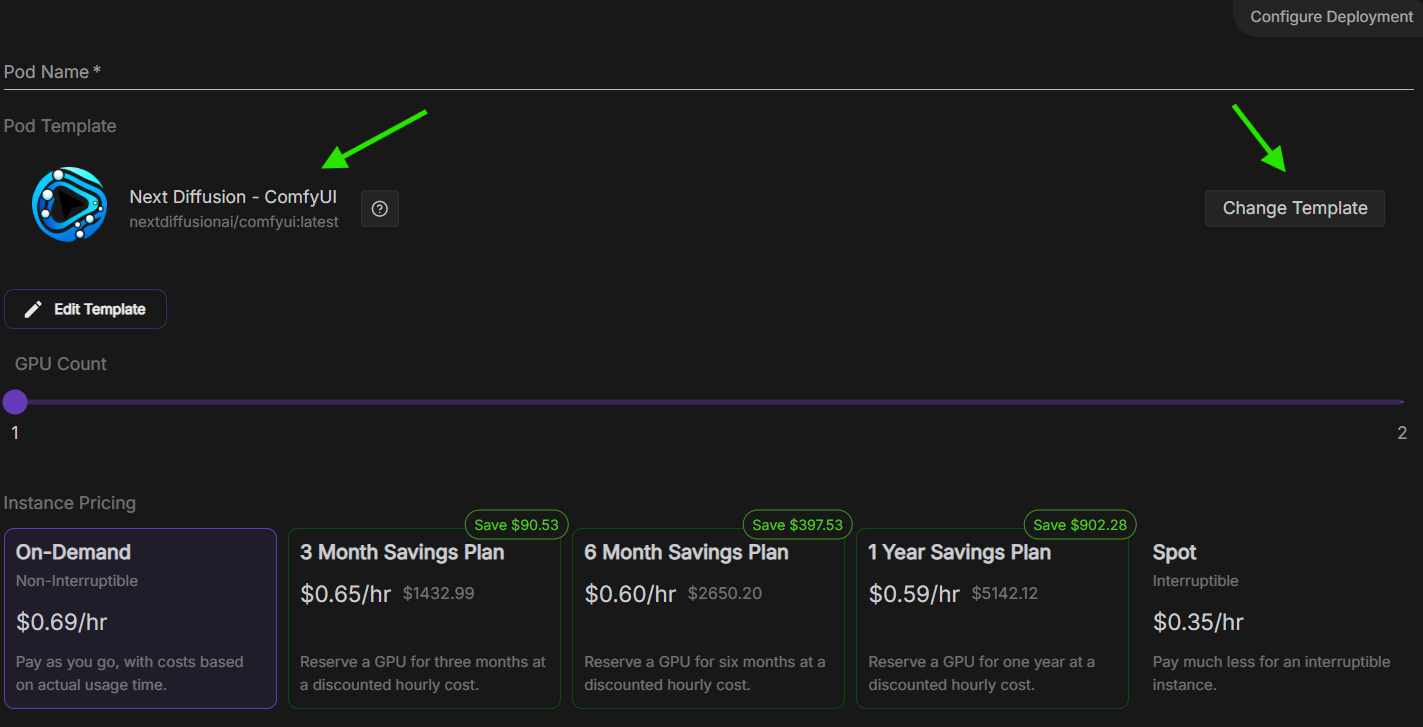Click the $0.69/hr On-Demand price
Screen dimensions: 1423x727
62,622
